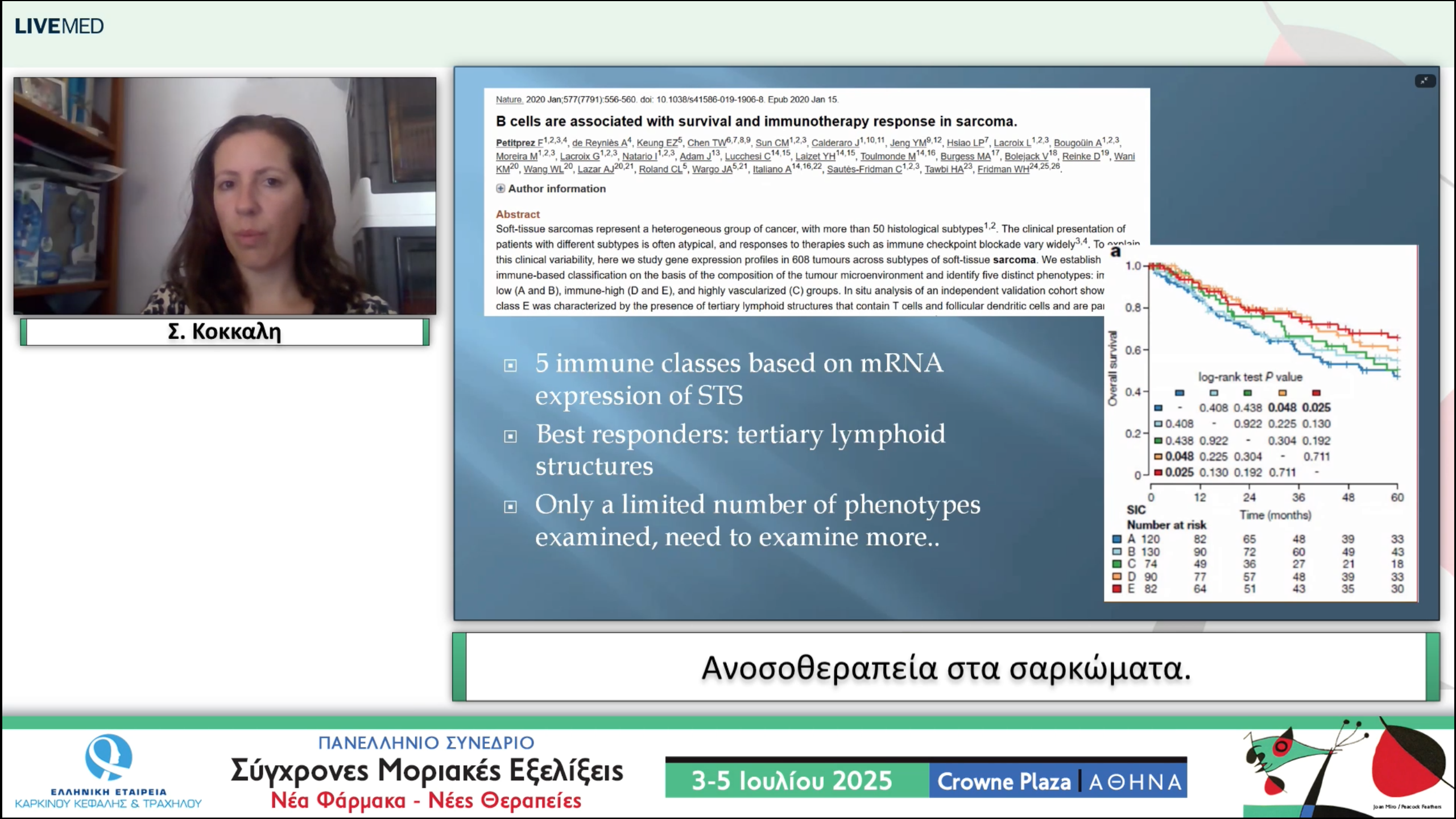The width and height of the screenshot is (1456, 819).
Task: Click the plus icon beside Author information
Action: coord(500,189)
